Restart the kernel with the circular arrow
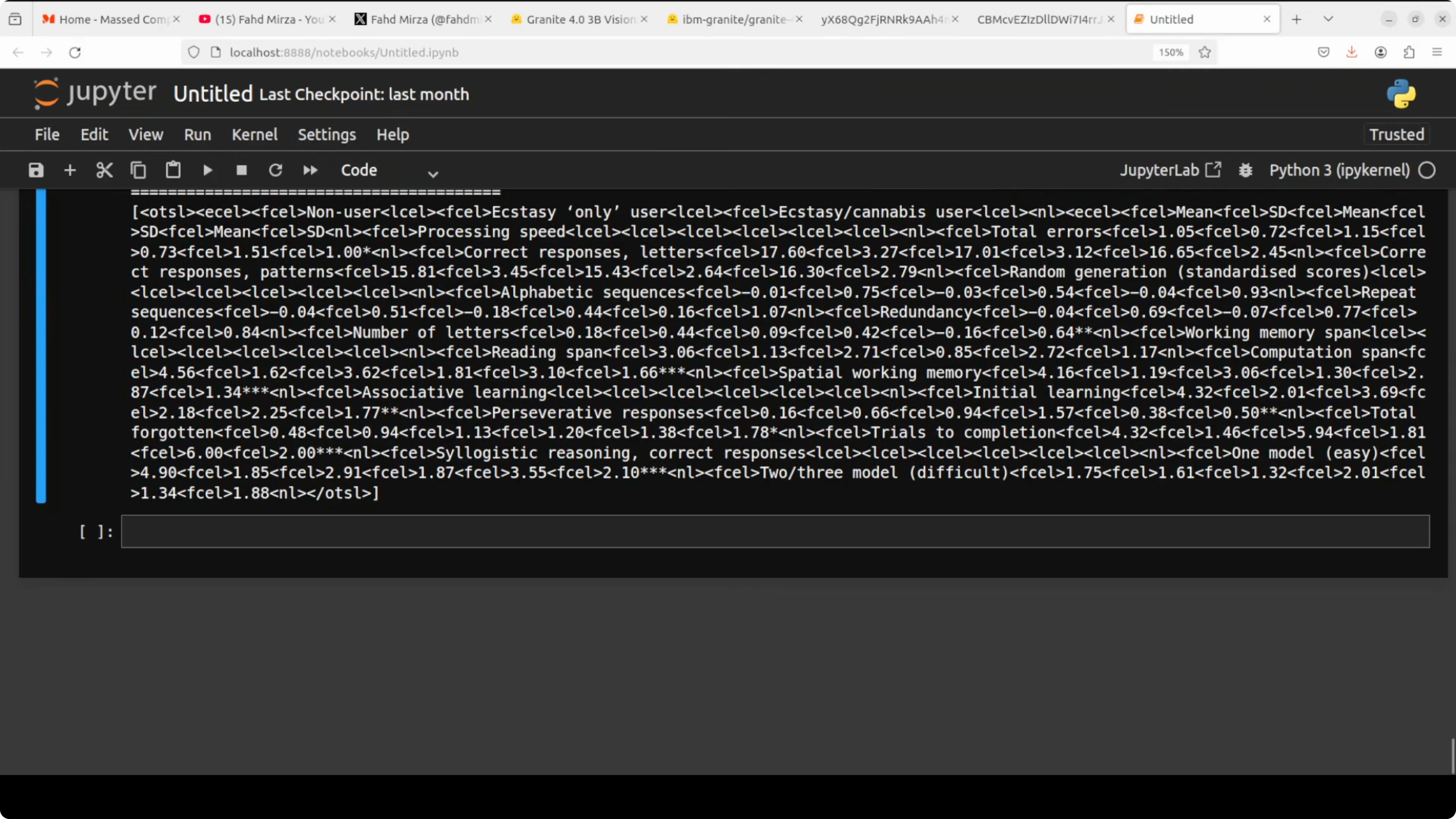This screenshot has width=1456, height=819. [x=275, y=170]
